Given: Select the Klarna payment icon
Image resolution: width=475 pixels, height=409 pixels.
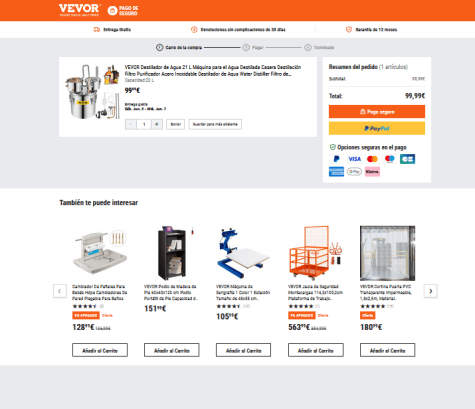Looking at the screenshot, I should click(372, 172).
